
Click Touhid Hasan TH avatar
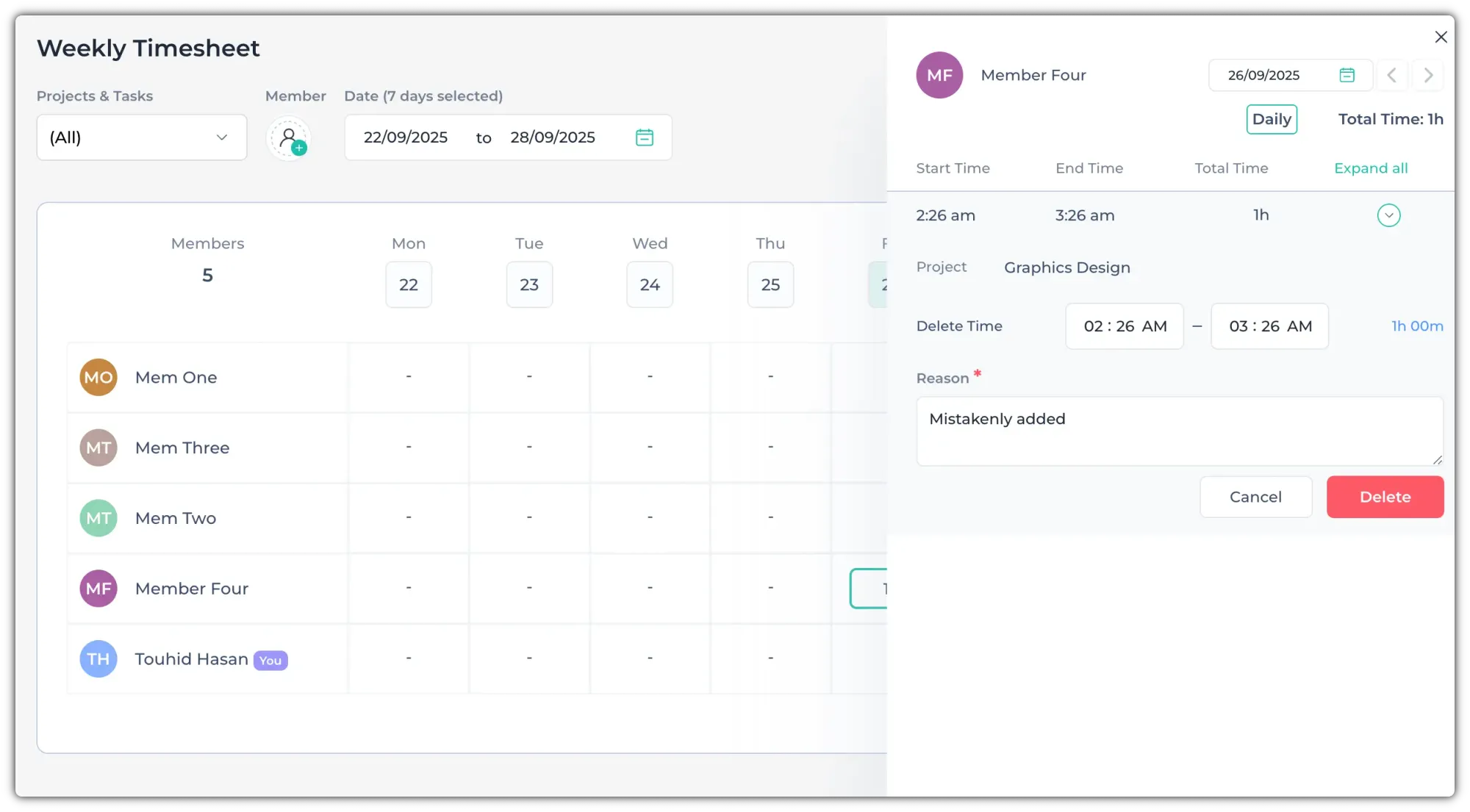[98, 659]
